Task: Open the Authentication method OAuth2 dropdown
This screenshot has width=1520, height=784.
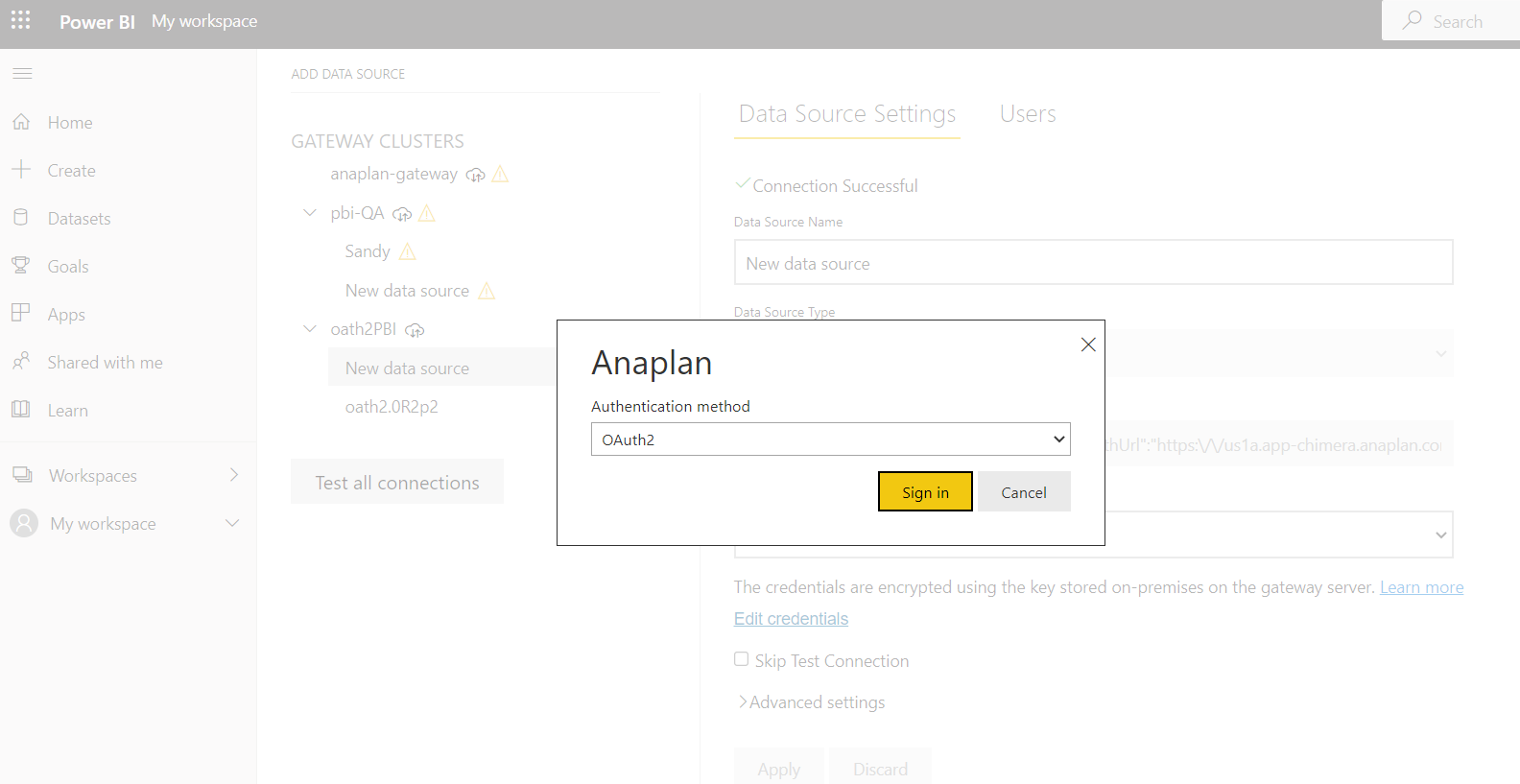Action: pyautogui.click(x=831, y=440)
